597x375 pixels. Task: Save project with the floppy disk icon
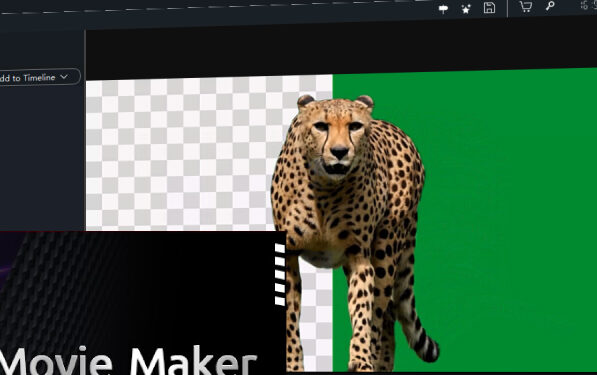click(x=489, y=8)
